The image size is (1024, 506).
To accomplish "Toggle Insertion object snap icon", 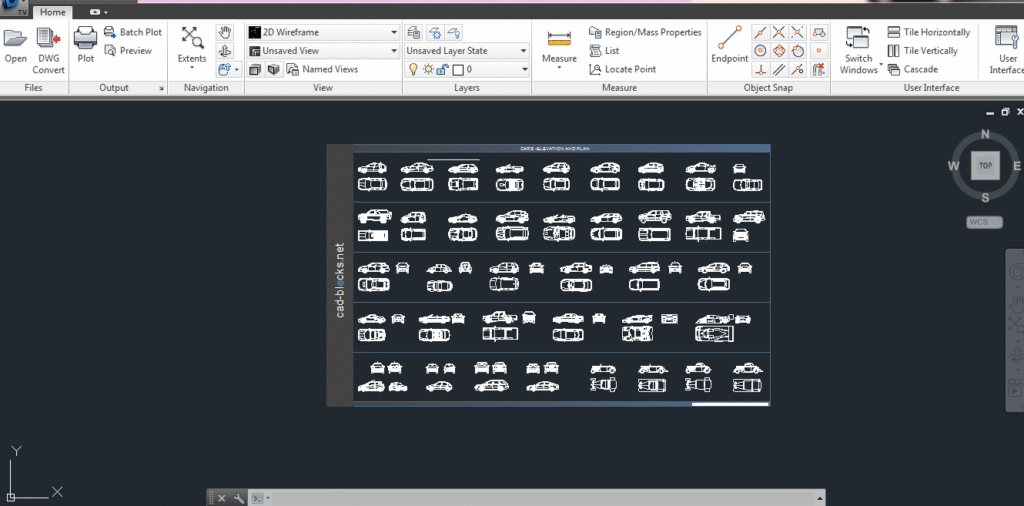I will point(819,32).
